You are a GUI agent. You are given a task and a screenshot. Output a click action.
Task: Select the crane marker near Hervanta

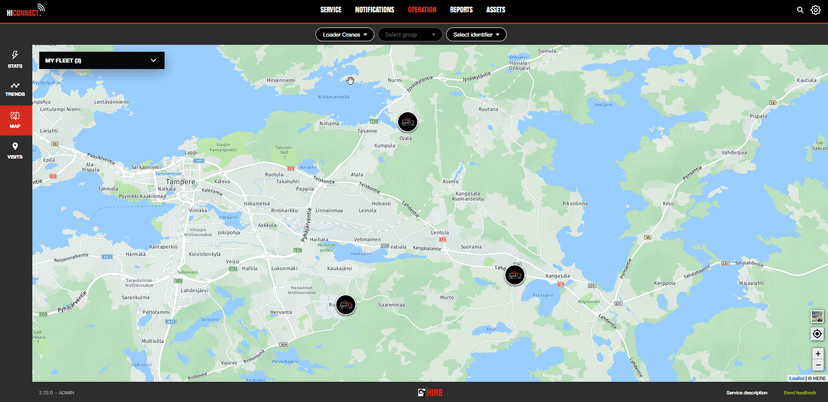pos(345,305)
